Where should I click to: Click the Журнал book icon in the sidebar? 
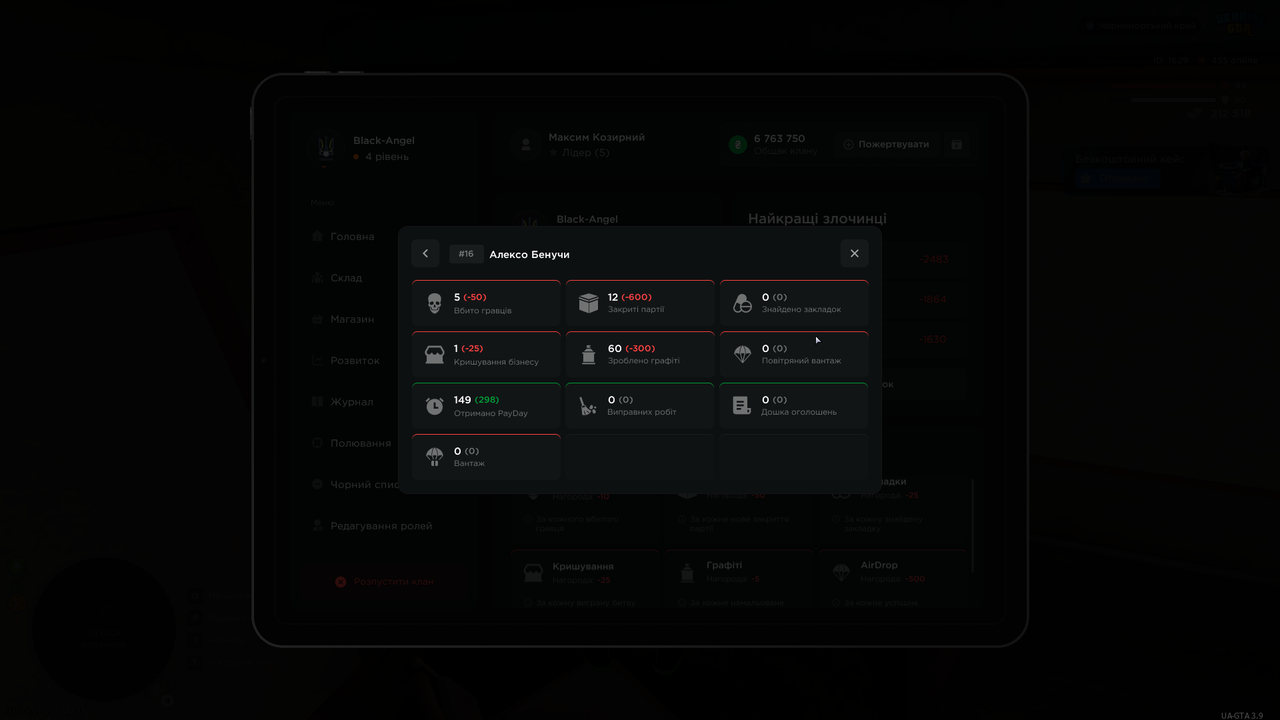point(317,402)
